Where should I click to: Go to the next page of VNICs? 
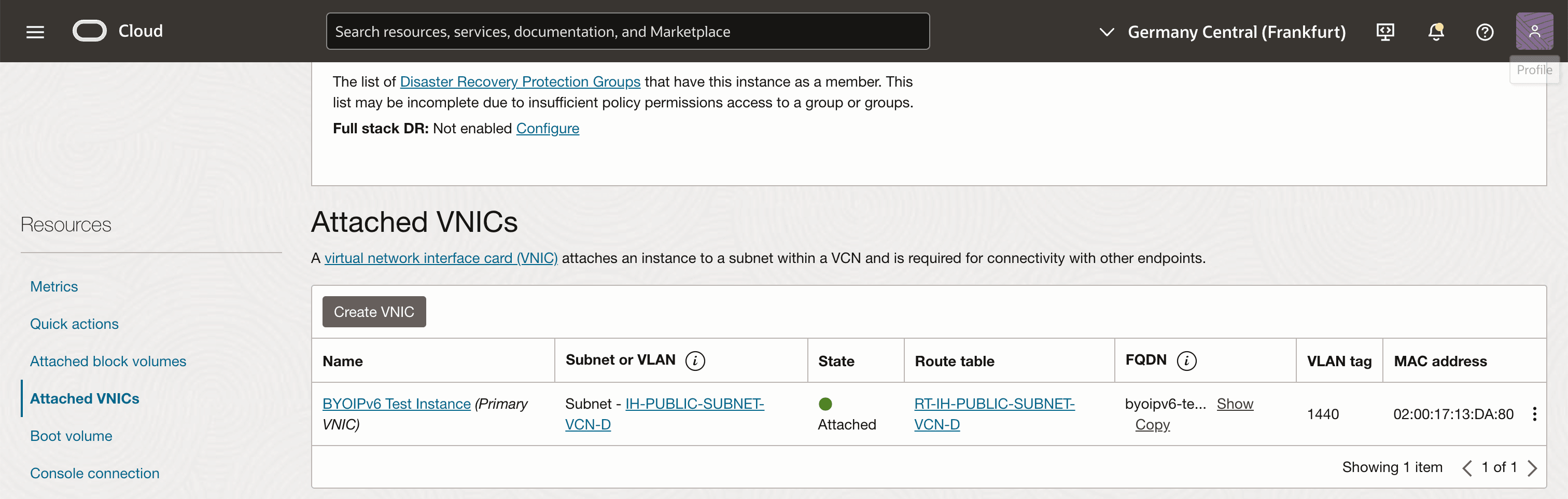coord(1532,468)
